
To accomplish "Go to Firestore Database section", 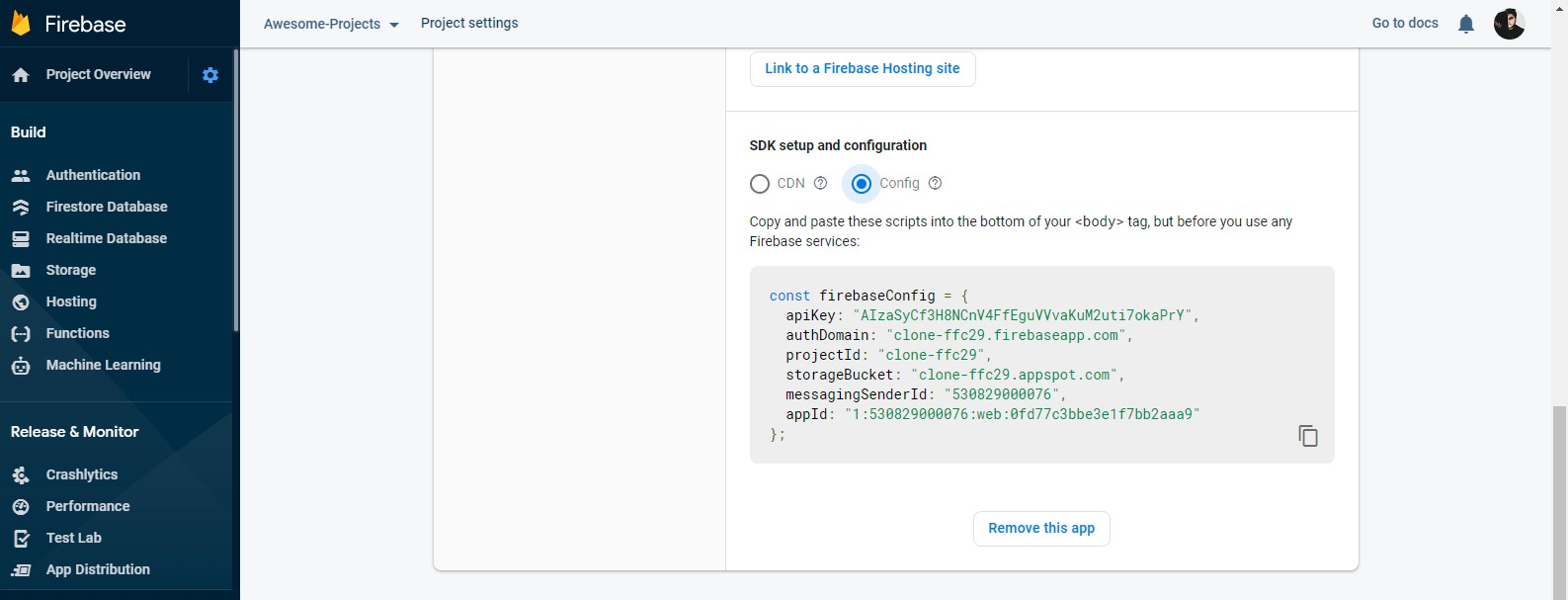I will (107, 207).
